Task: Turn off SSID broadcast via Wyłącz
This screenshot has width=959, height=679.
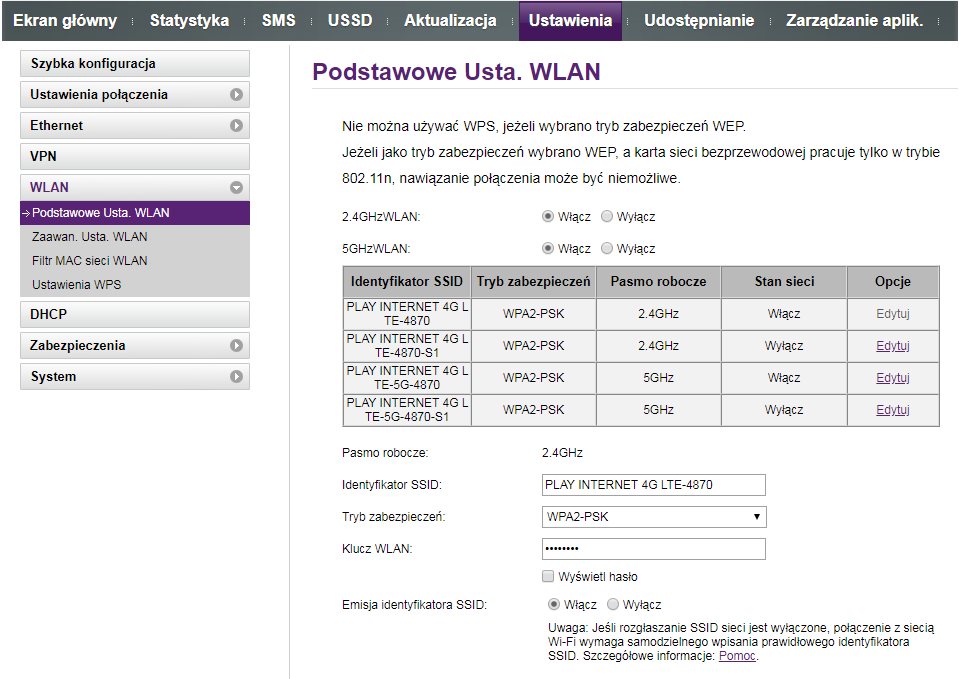Action: pos(613,605)
